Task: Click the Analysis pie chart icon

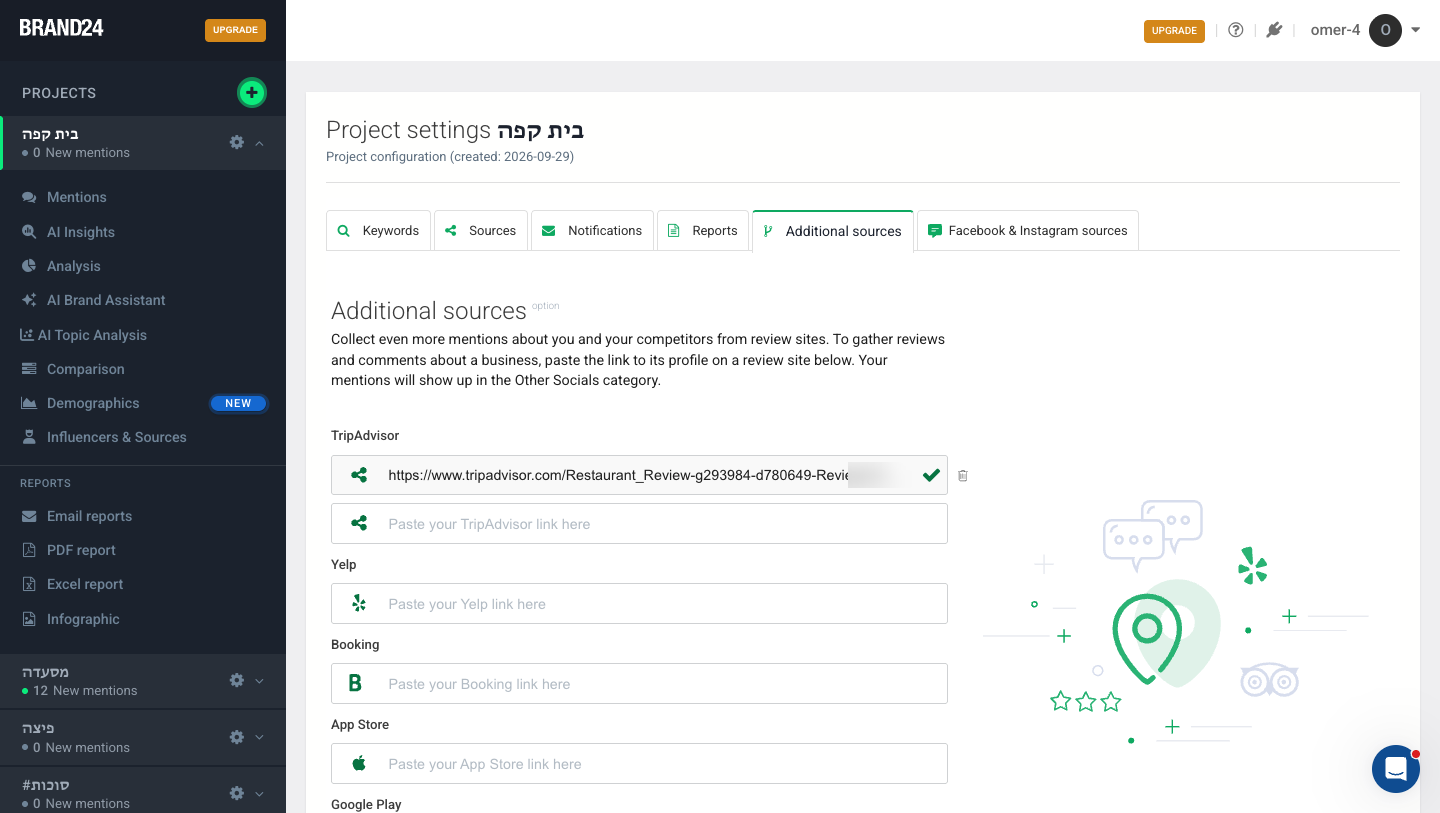Action: (29, 266)
